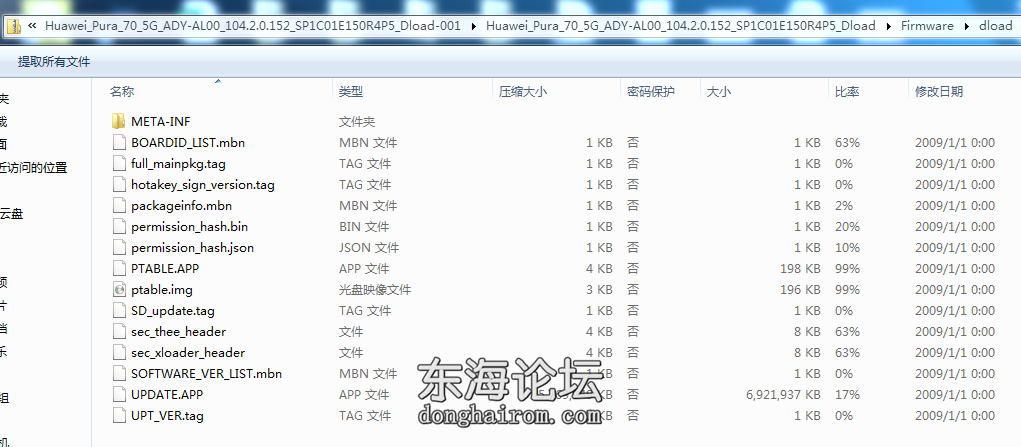
Task: Open the breadcrumb arrow before Firmware
Action: pos(889,27)
